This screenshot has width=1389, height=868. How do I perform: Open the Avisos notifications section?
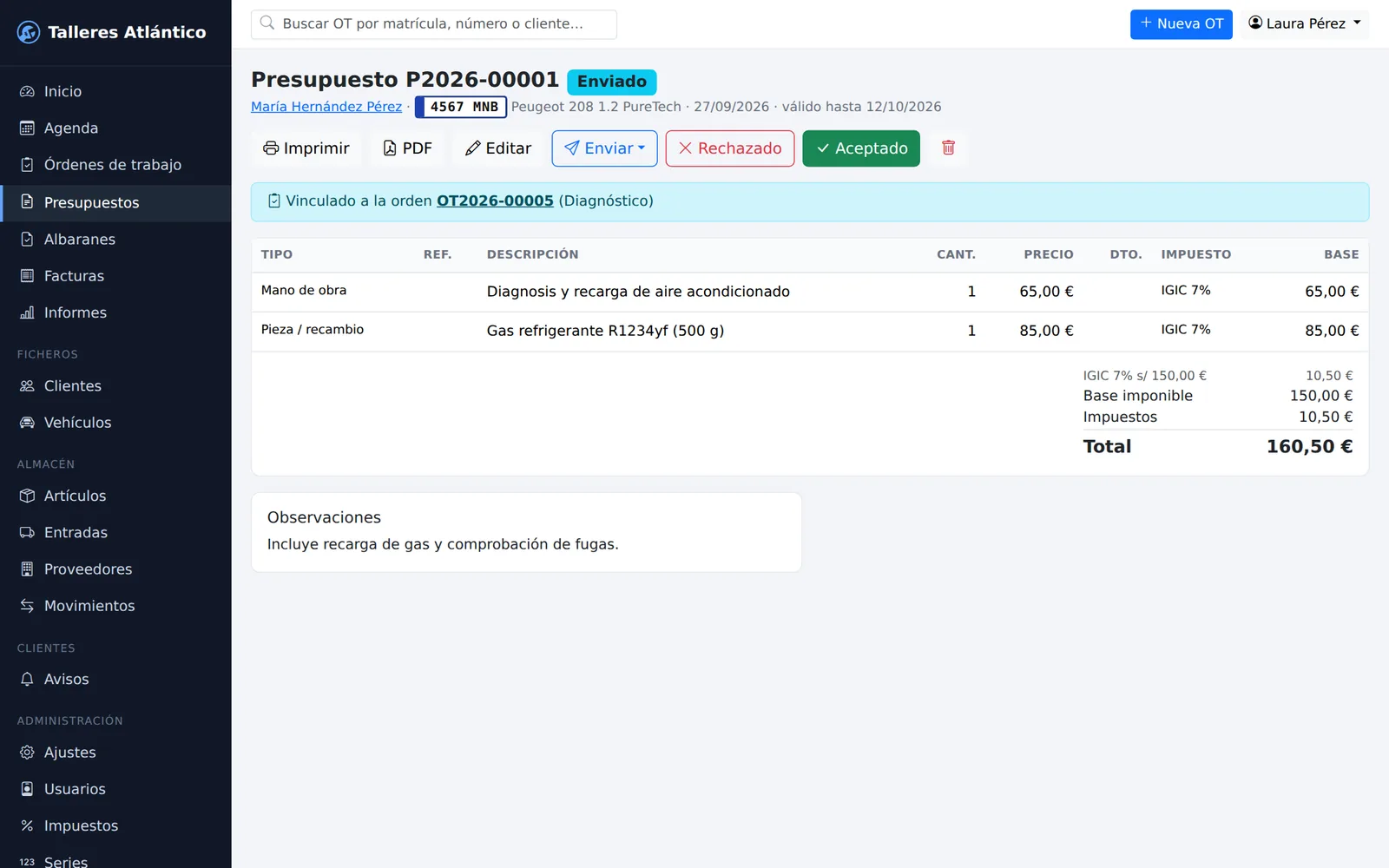tap(115, 679)
